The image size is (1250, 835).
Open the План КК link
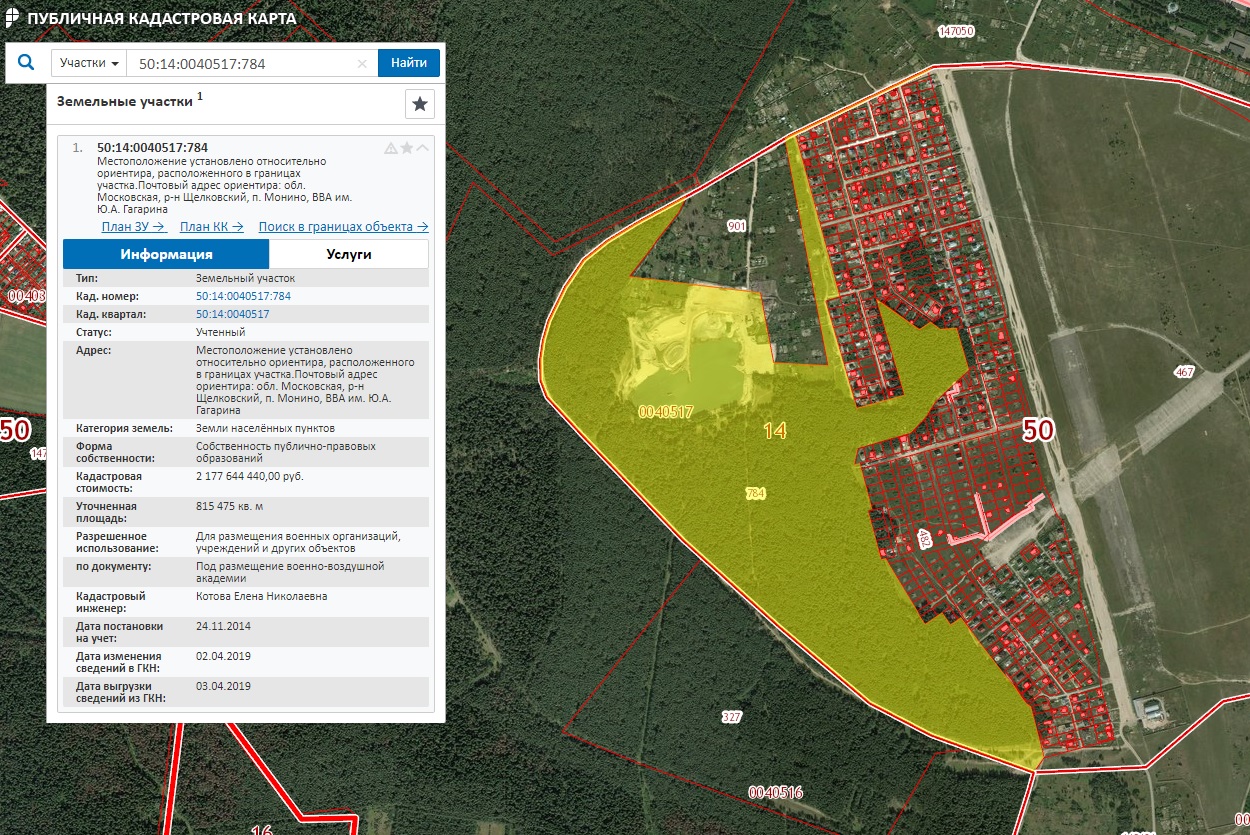click(211, 227)
